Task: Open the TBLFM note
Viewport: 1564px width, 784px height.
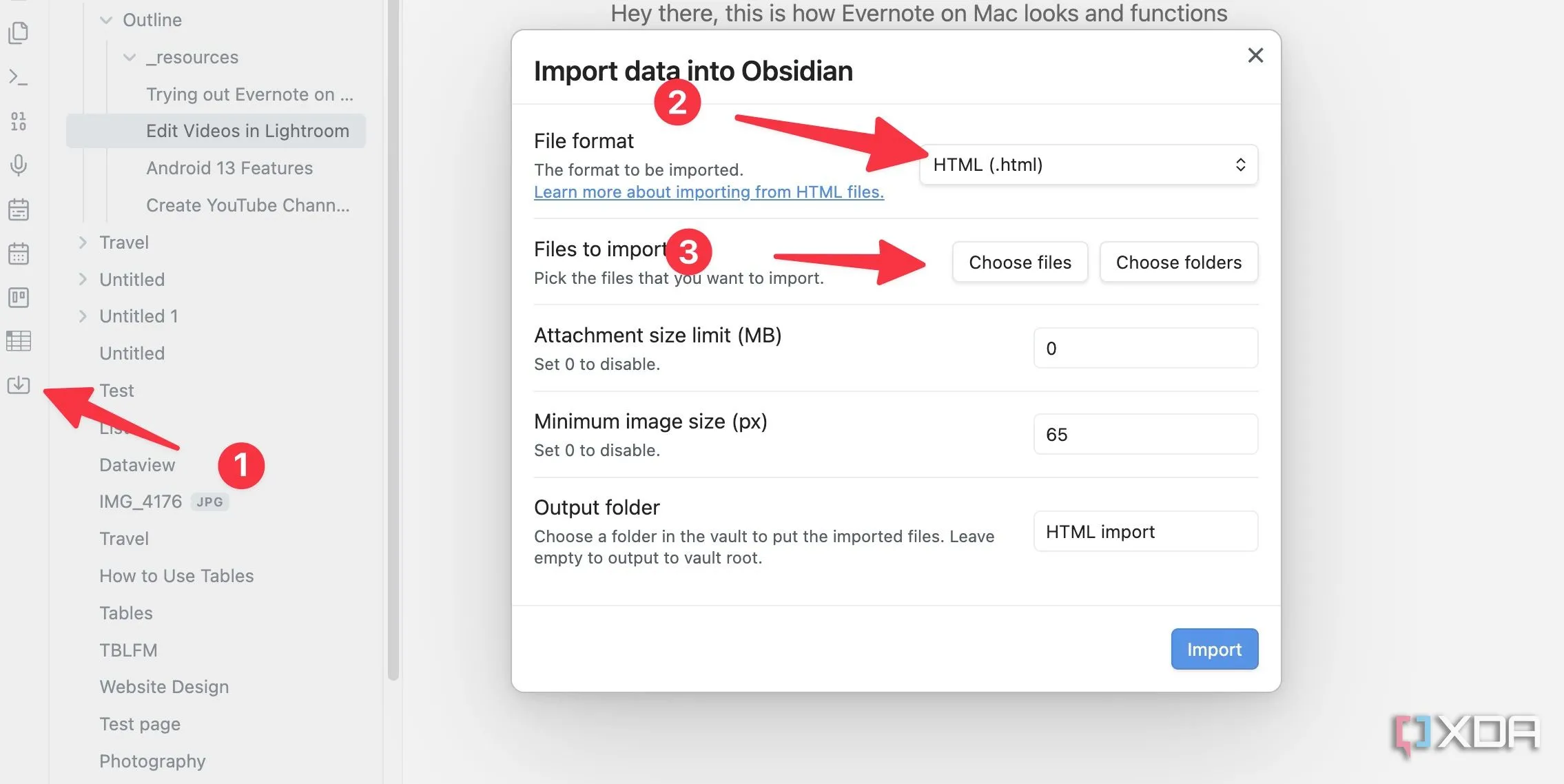Action: click(x=128, y=650)
